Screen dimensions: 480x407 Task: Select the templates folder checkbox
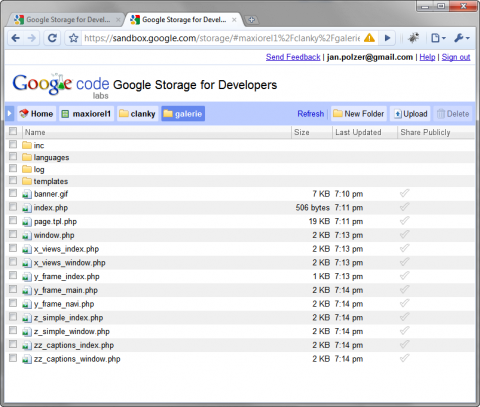click(13, 180)
